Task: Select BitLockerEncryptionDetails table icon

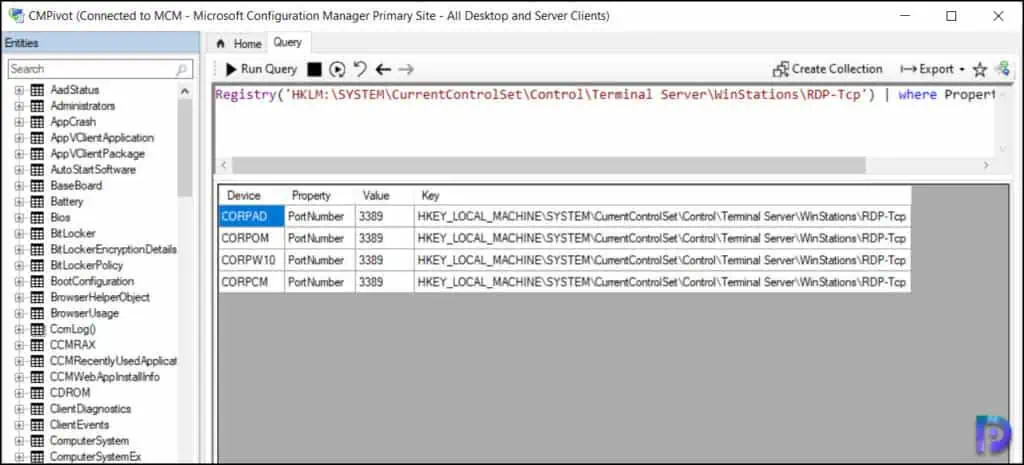Action: coord(37,249)
